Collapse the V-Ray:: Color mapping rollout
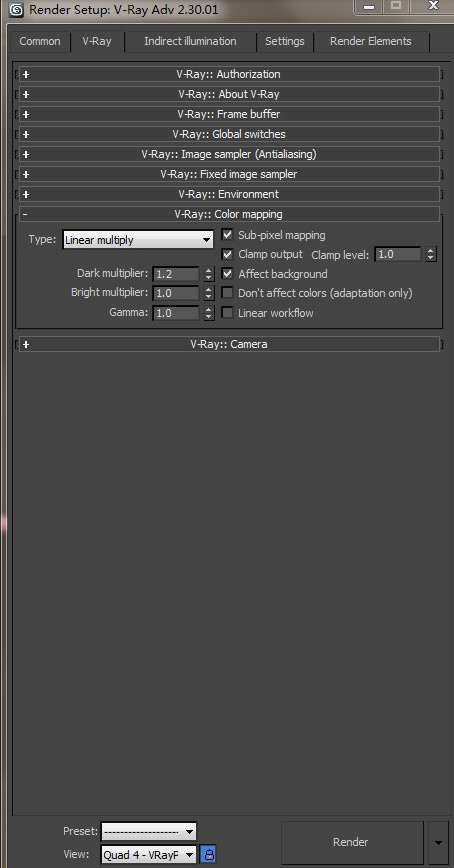454x868 pixels. pyautogui.click(x=229, y=214)
